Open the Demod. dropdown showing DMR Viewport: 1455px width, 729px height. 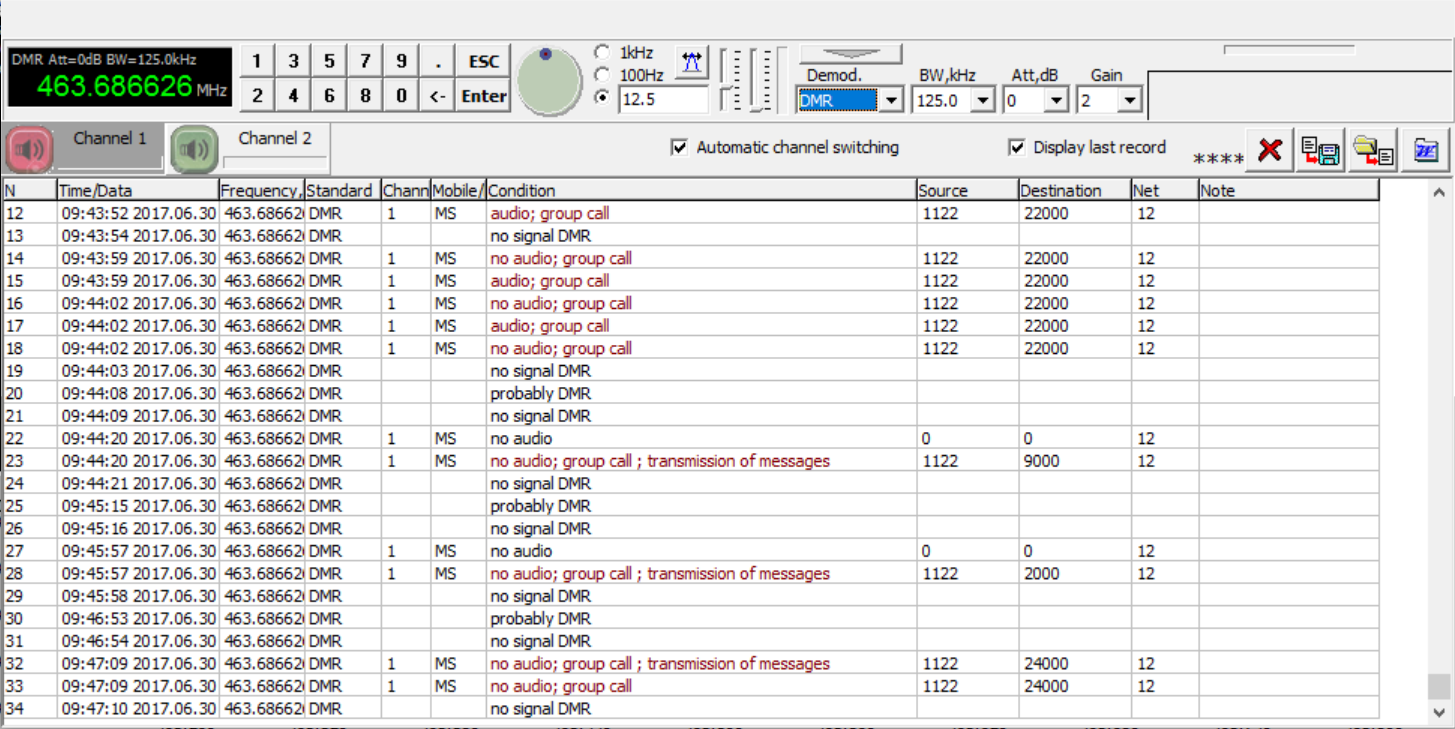pyautogui.click(x=891, y=101)
